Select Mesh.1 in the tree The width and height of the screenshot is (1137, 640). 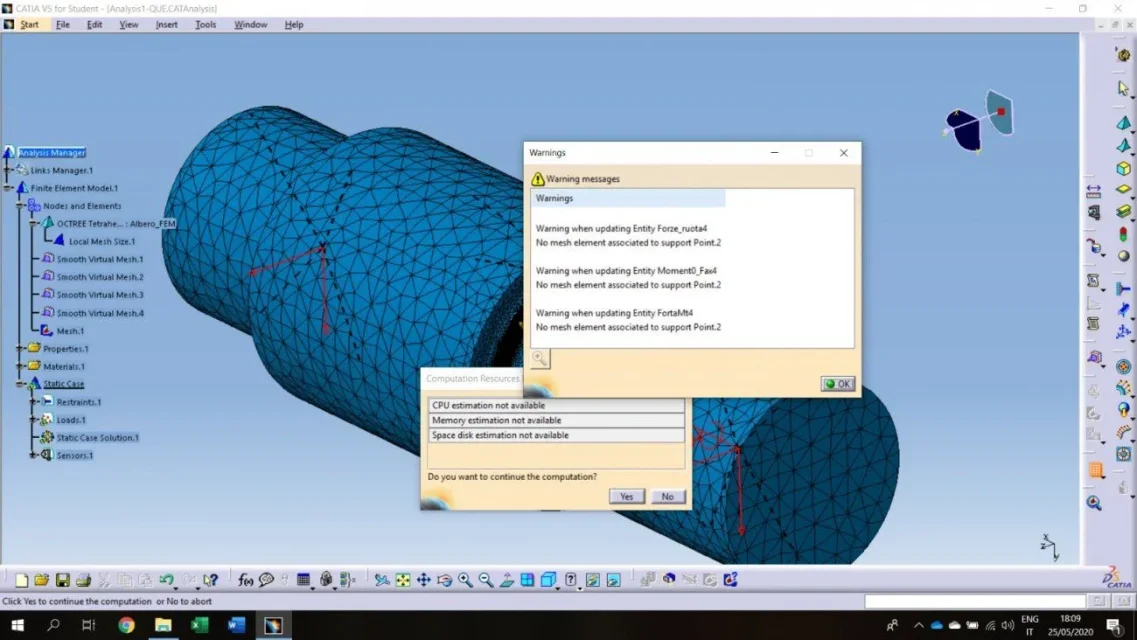point(70,331)
